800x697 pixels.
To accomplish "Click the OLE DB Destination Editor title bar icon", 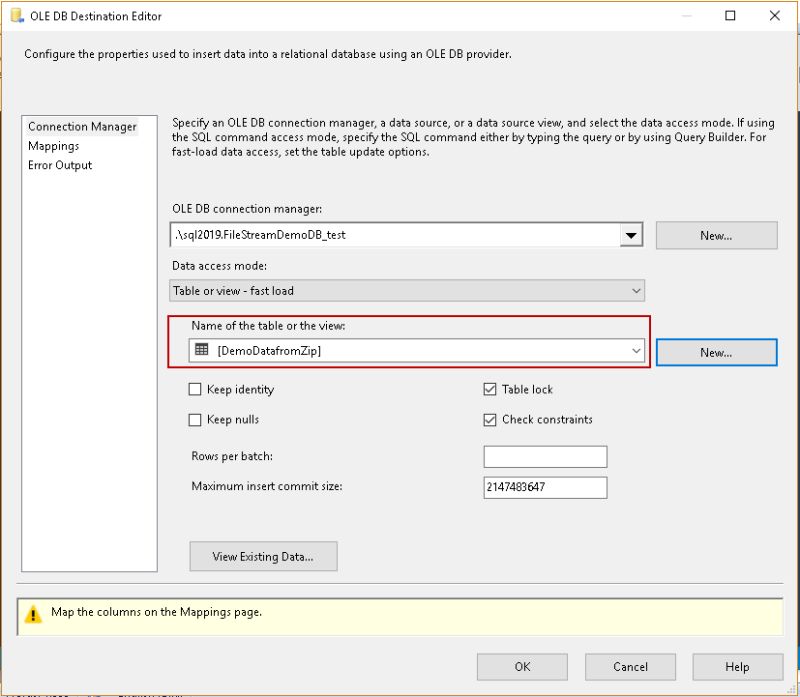I will coord(14,16).
